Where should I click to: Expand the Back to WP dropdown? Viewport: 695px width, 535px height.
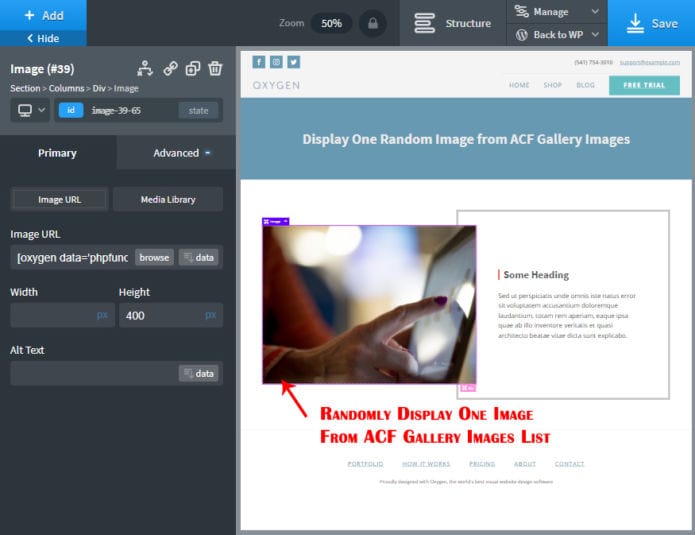558,35
